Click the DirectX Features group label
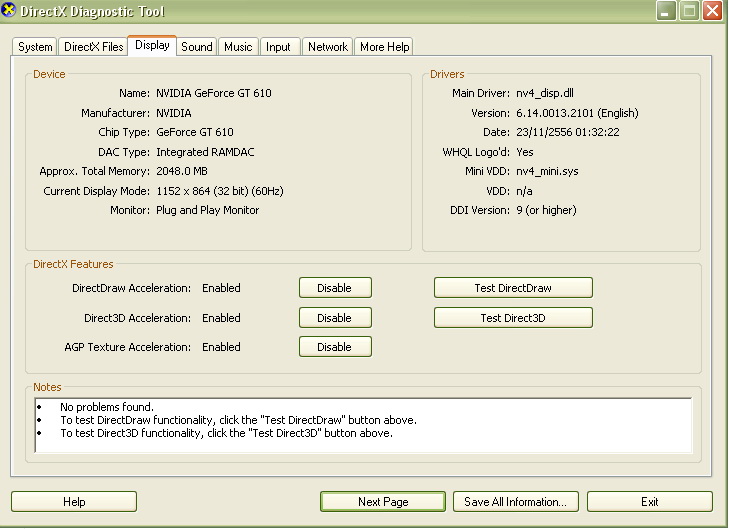The height and width of the screenshot is (529, 729). [x=73, y=264]
